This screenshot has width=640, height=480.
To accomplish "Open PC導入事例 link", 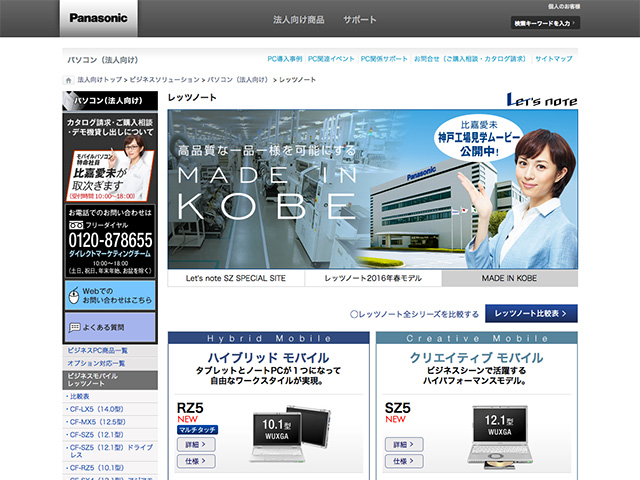I will pyautogui.click(x=284, y=59).
